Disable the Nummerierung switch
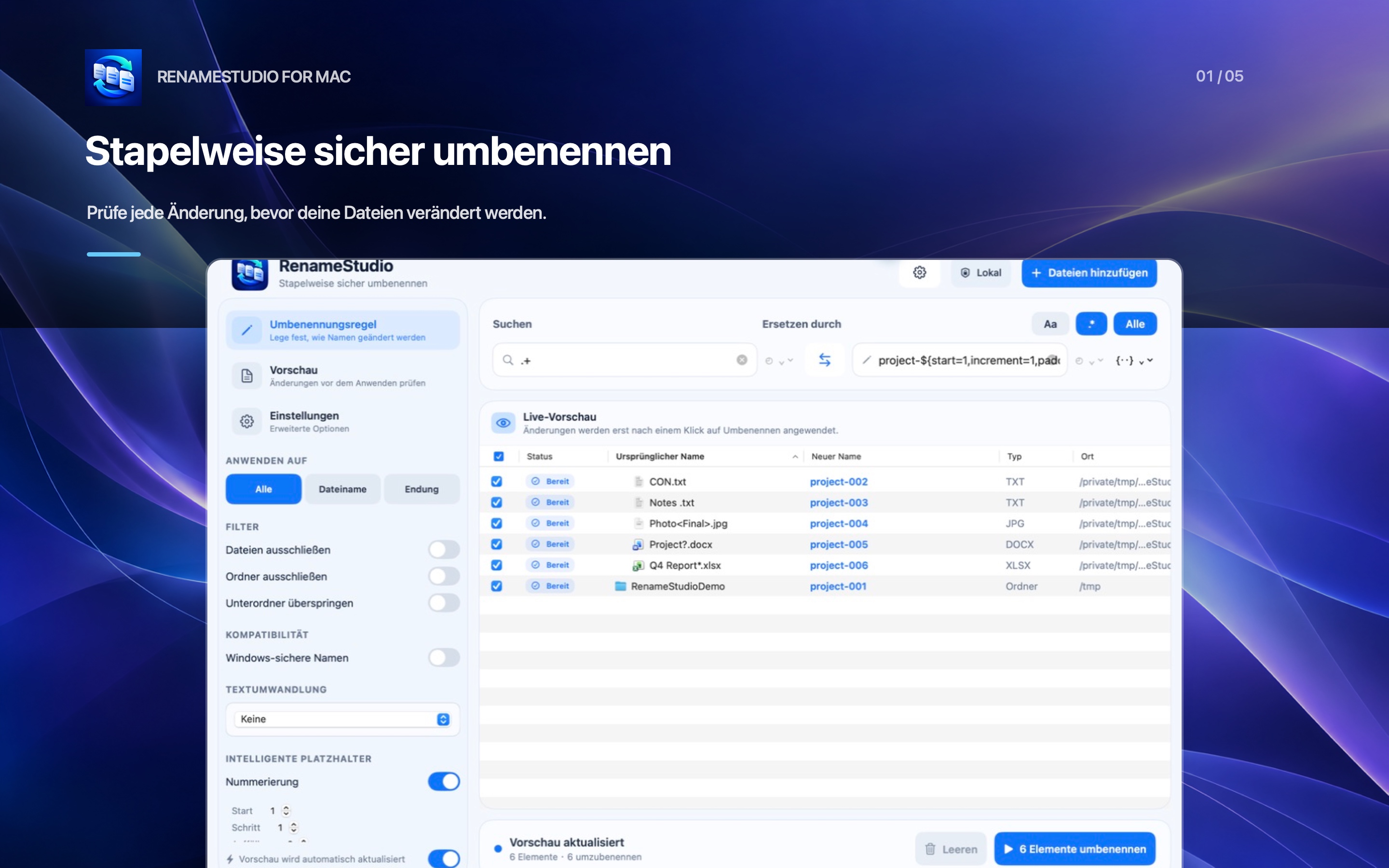 click(x=444, y=782)
